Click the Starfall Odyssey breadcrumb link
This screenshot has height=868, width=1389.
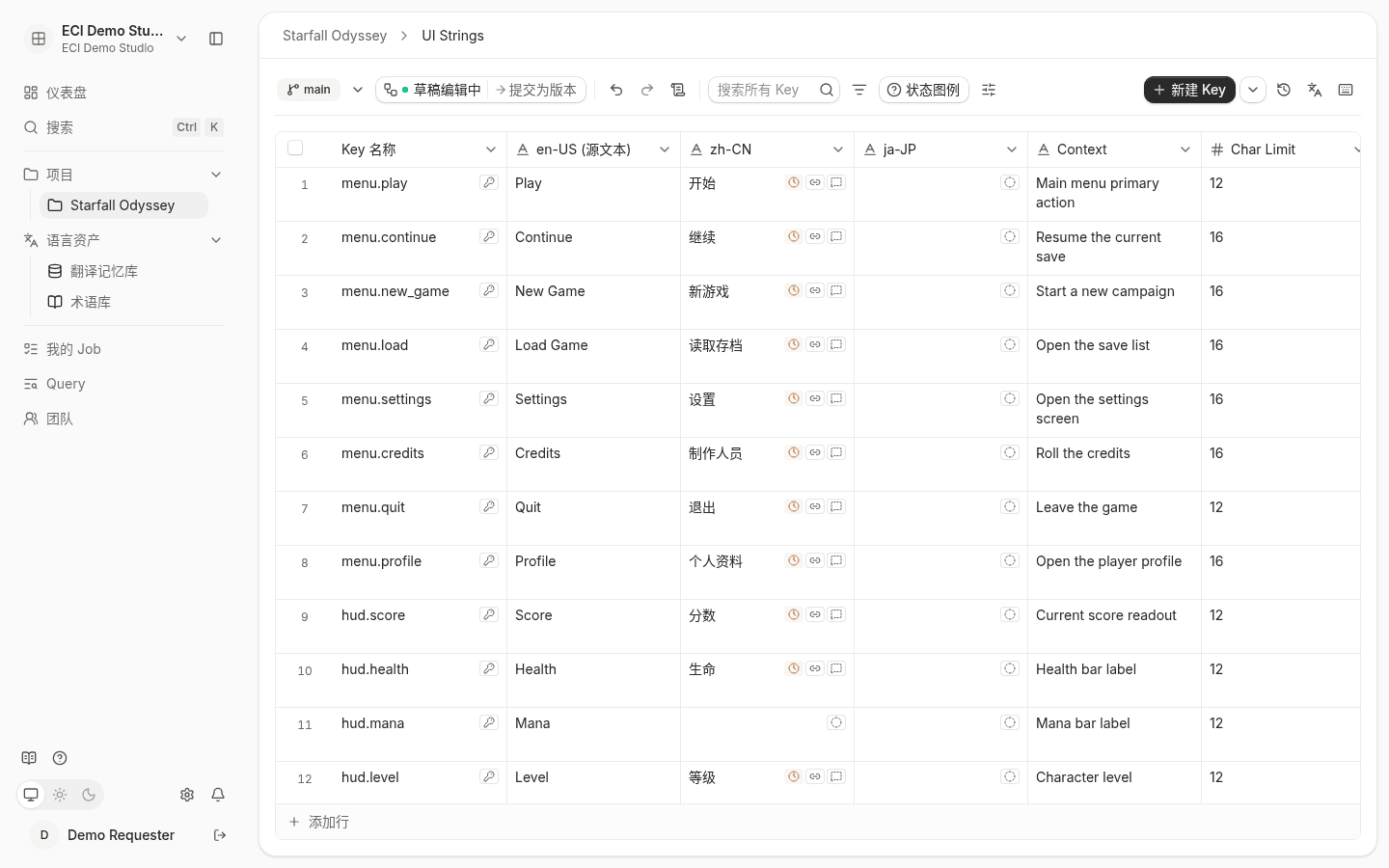point(335,36)
